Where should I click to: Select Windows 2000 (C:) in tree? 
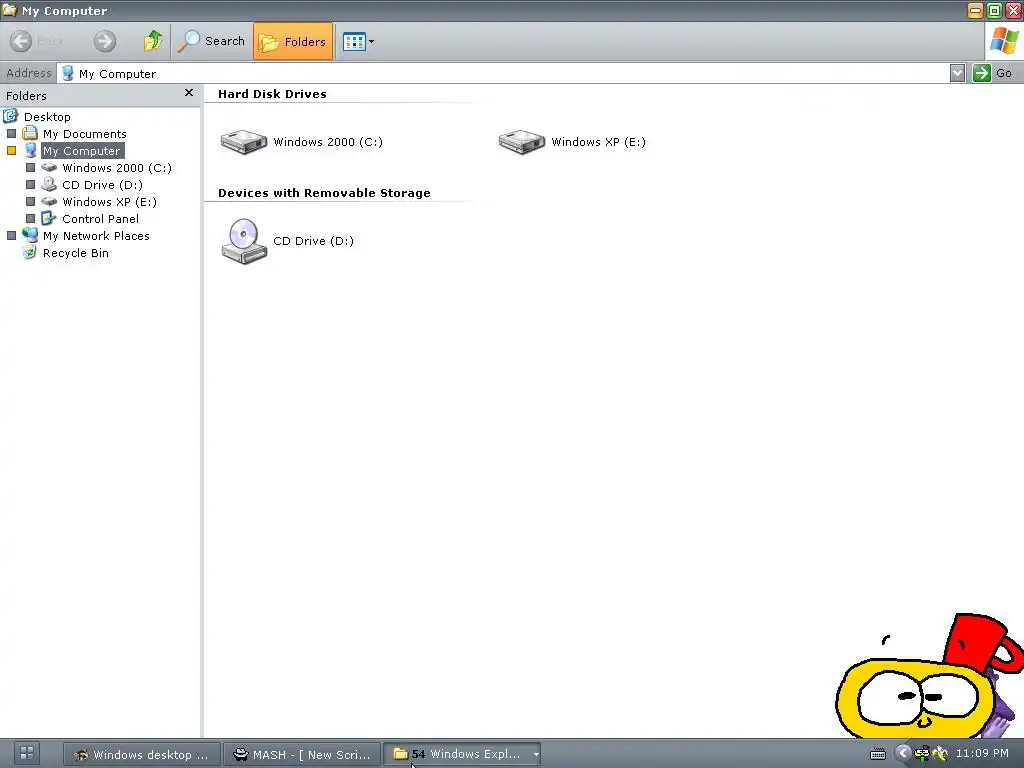(x=117, y=168)
